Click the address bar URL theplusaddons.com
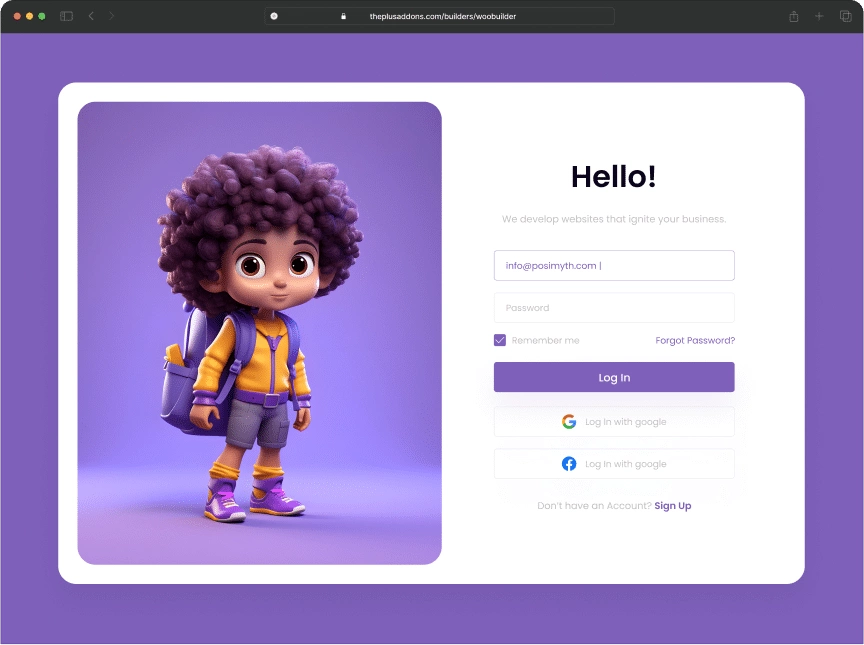Screen dimensions: 864x645 tap(442, 17)
